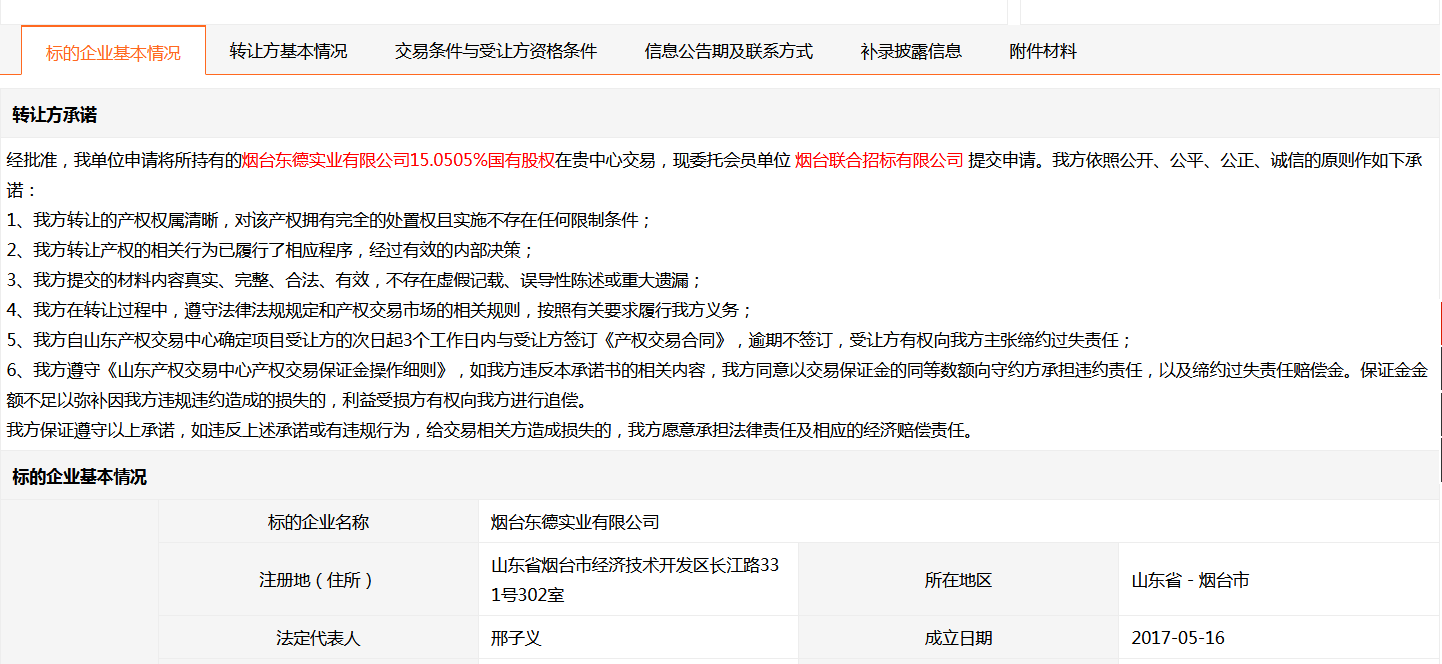Click commitment item 5 about 《产权交易合同》
The image size is (1442, 664).
coord(570,340)
